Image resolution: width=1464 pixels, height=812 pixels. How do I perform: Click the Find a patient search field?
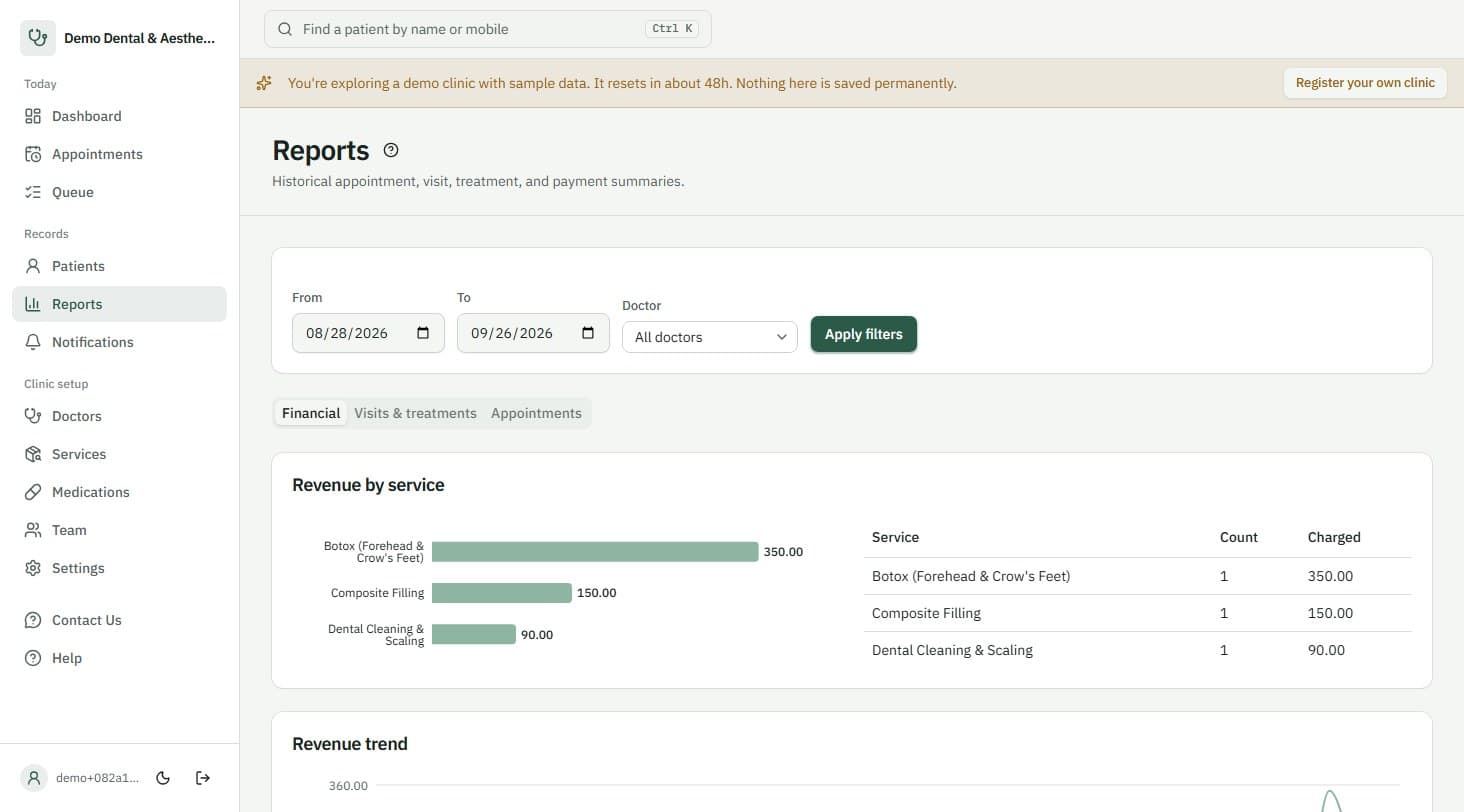point(488,29)
